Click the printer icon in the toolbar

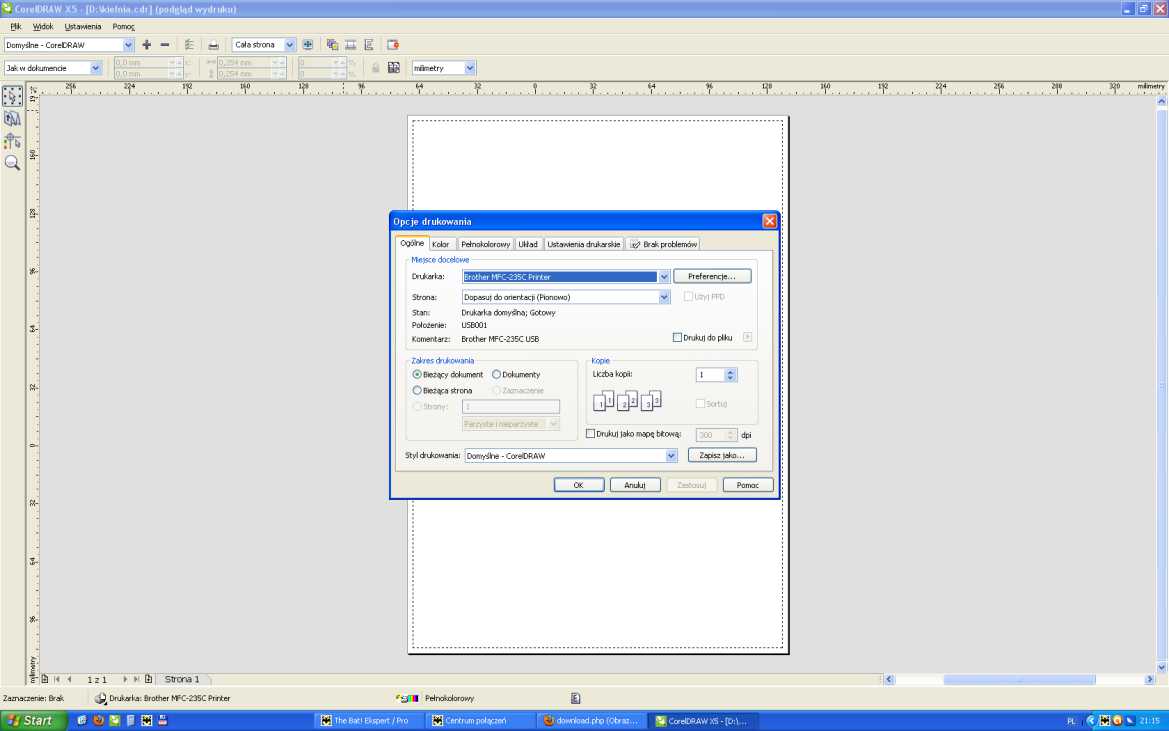tap(213, 45)
